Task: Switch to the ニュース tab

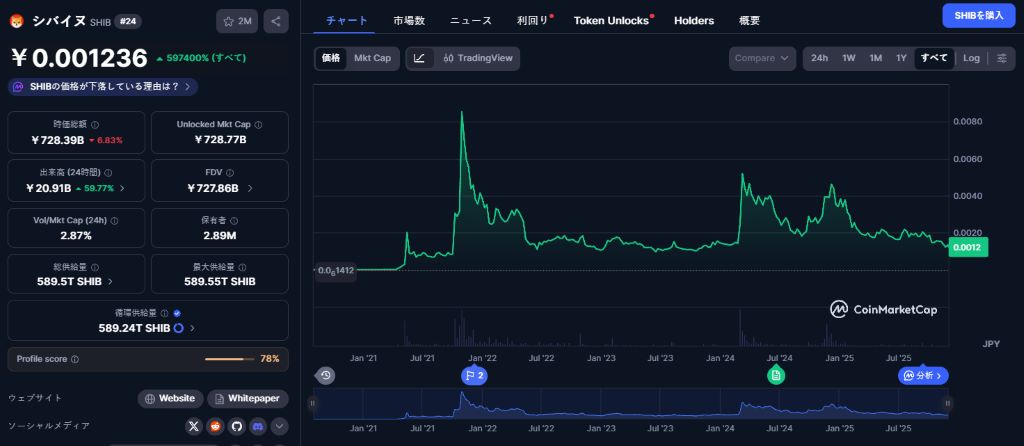Action: point(470,20)
